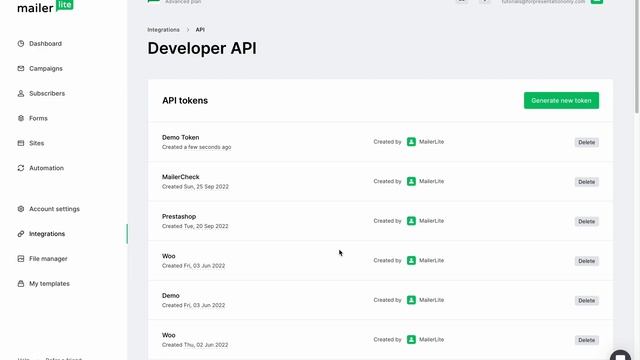Open the Automation refresh-arrows icon

21,168
